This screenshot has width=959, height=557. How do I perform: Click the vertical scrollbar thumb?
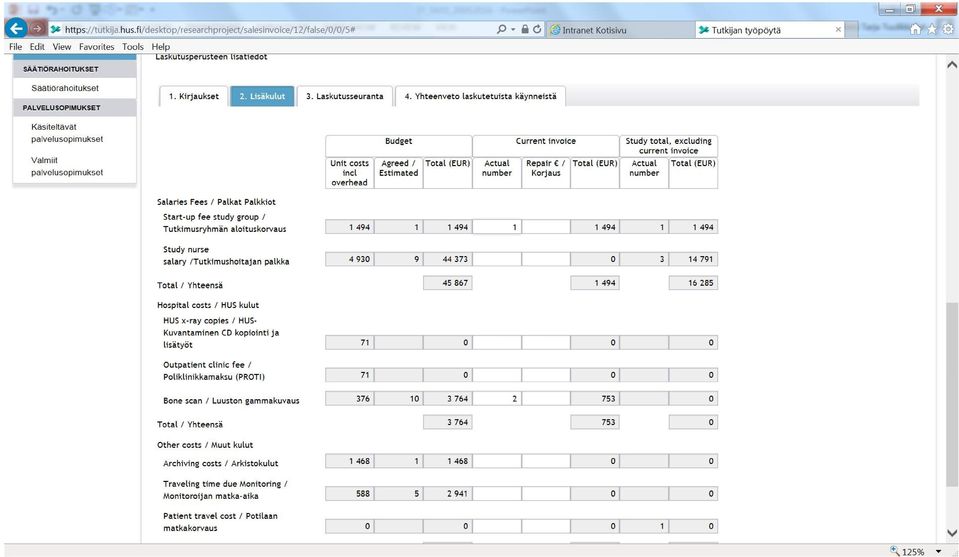[952, 395]
